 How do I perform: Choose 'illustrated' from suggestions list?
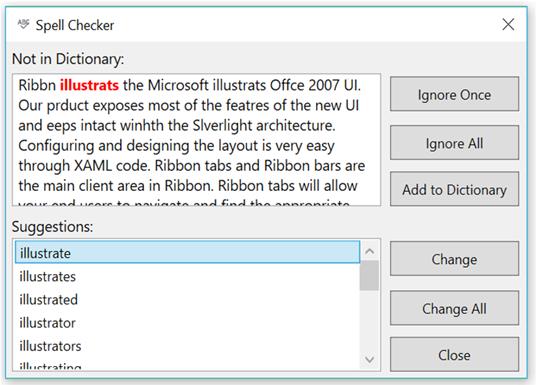[187, 299]
